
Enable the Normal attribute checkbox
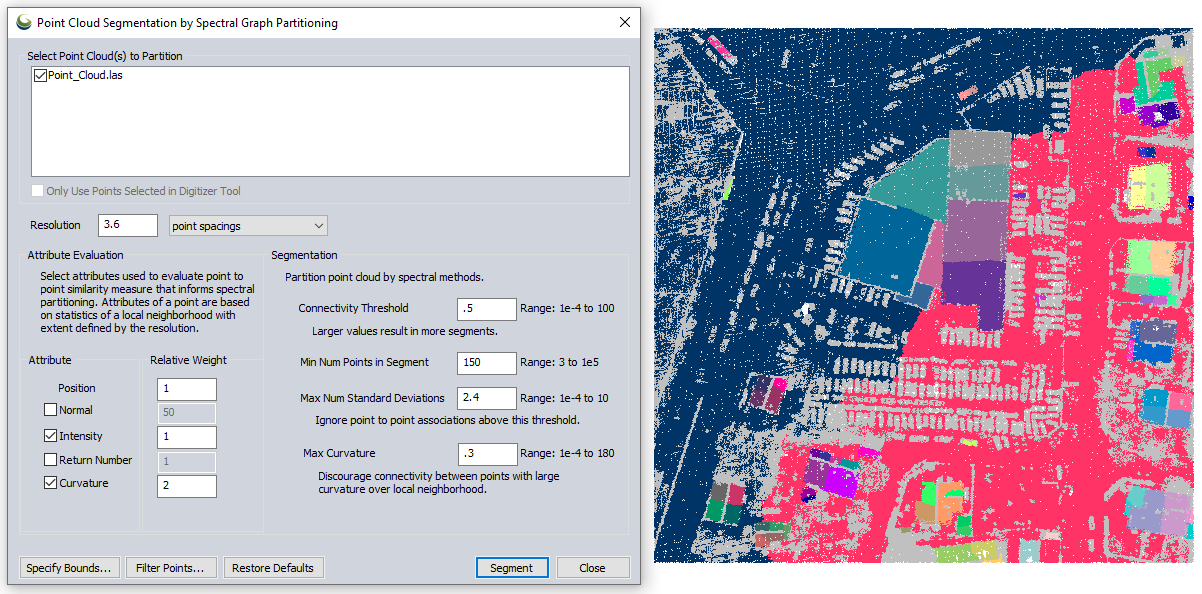coord(50,410)
